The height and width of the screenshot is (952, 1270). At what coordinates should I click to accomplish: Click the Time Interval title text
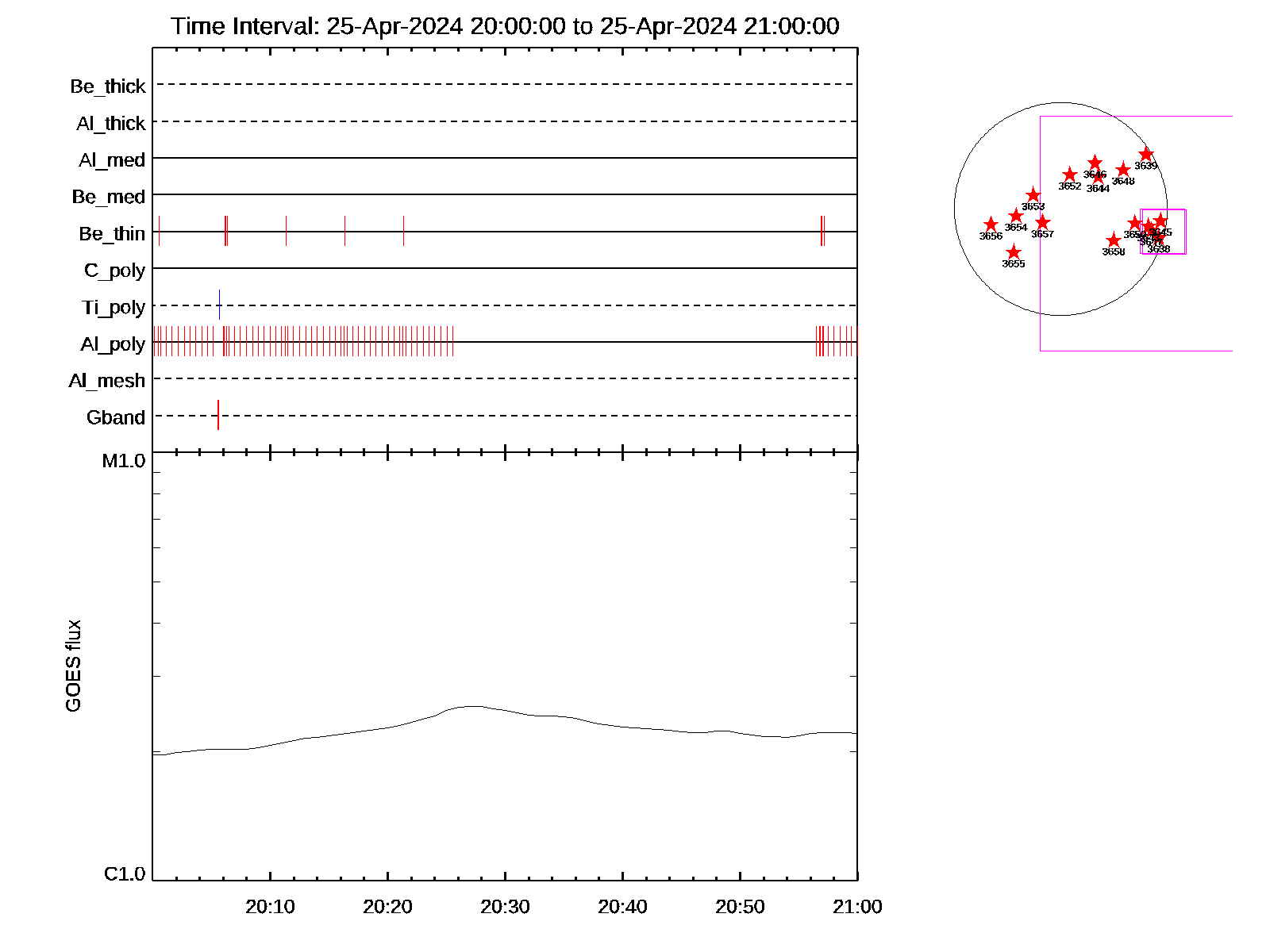tap(505, 26)
